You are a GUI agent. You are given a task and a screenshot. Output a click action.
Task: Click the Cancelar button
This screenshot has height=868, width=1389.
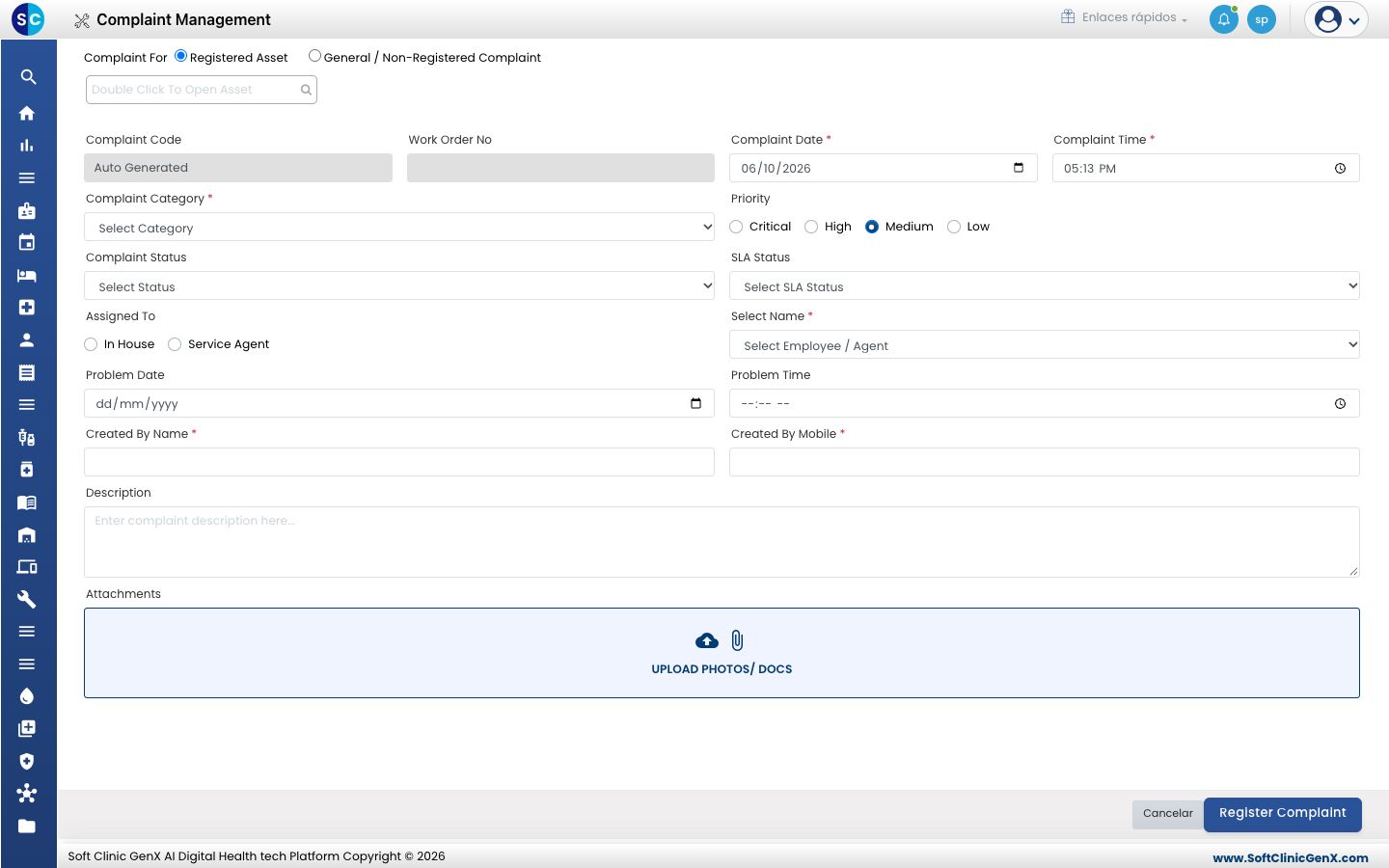(x=1168, y=814)
